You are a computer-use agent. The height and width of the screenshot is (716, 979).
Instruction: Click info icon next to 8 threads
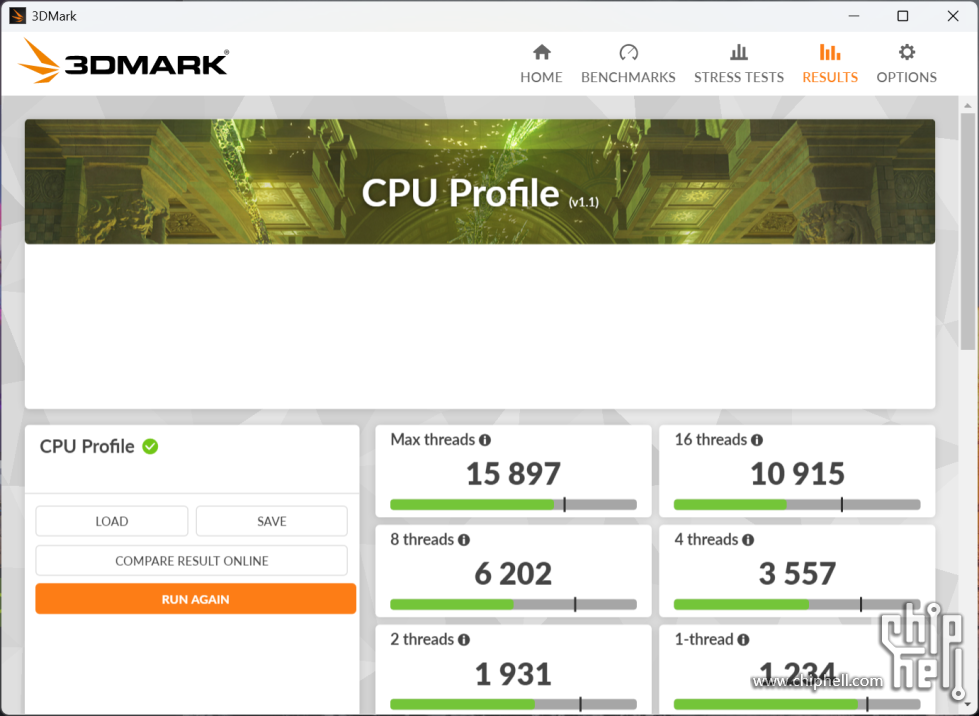click(x=464, y=540)
